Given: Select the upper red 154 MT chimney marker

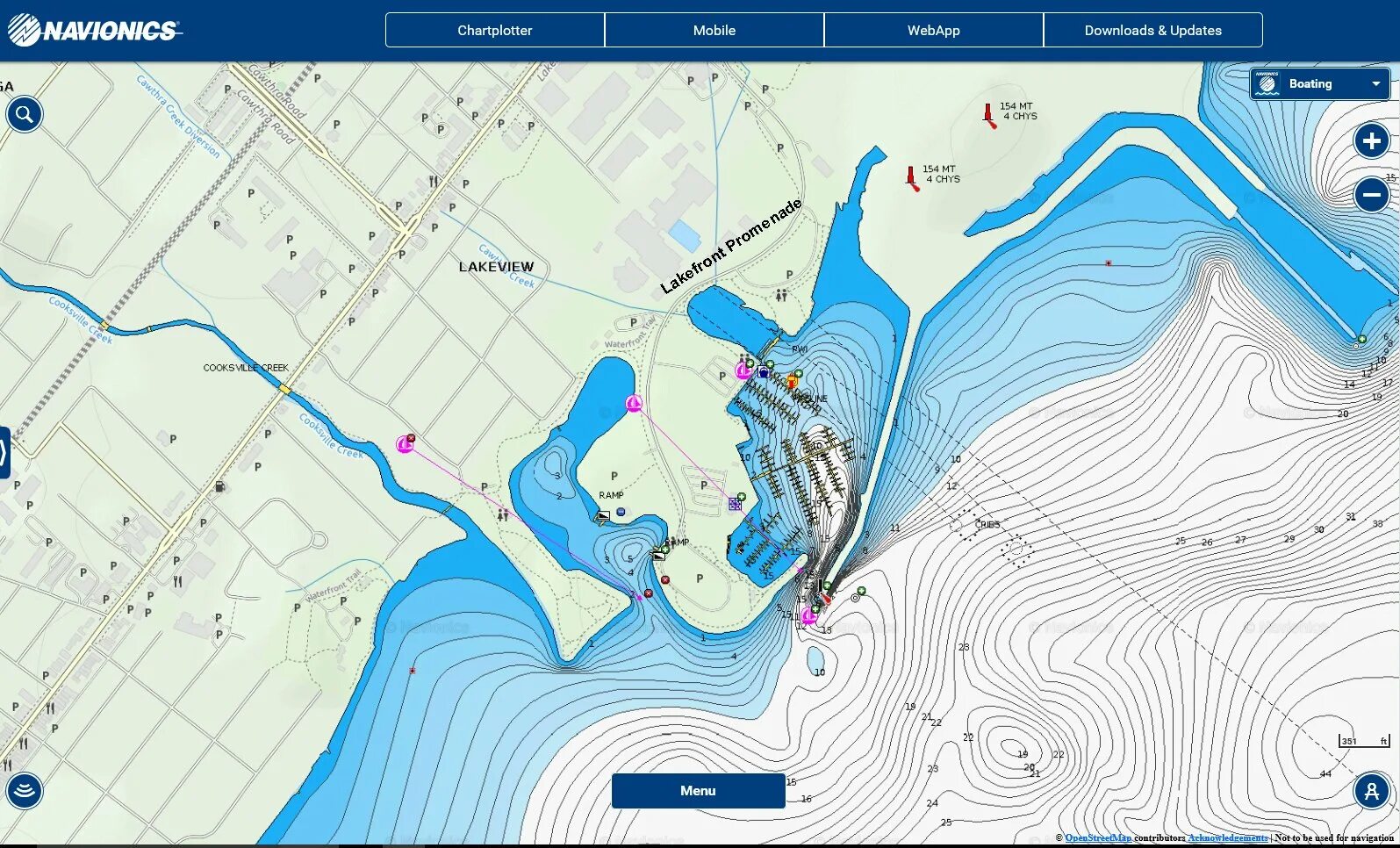Looking at the screenshot, I should [989, 116].
